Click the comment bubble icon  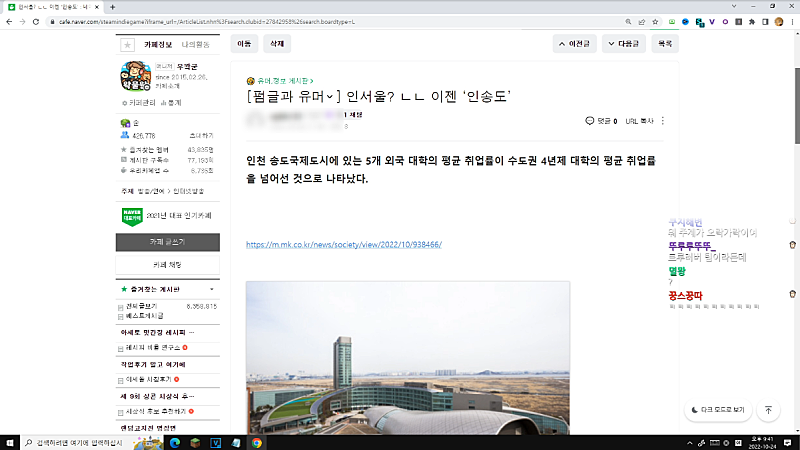(590, 121)
